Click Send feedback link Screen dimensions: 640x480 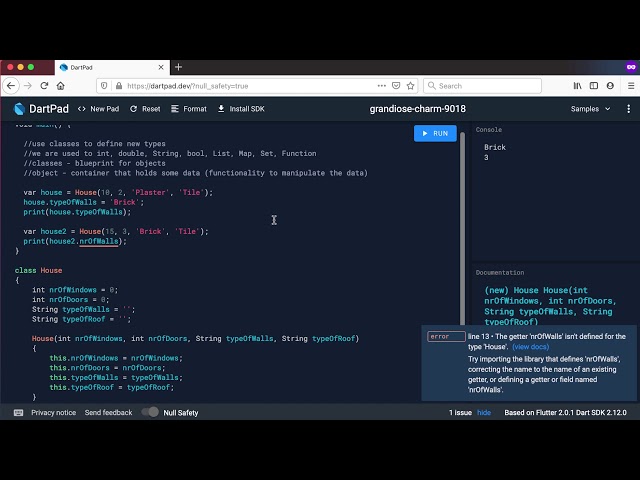108,413
